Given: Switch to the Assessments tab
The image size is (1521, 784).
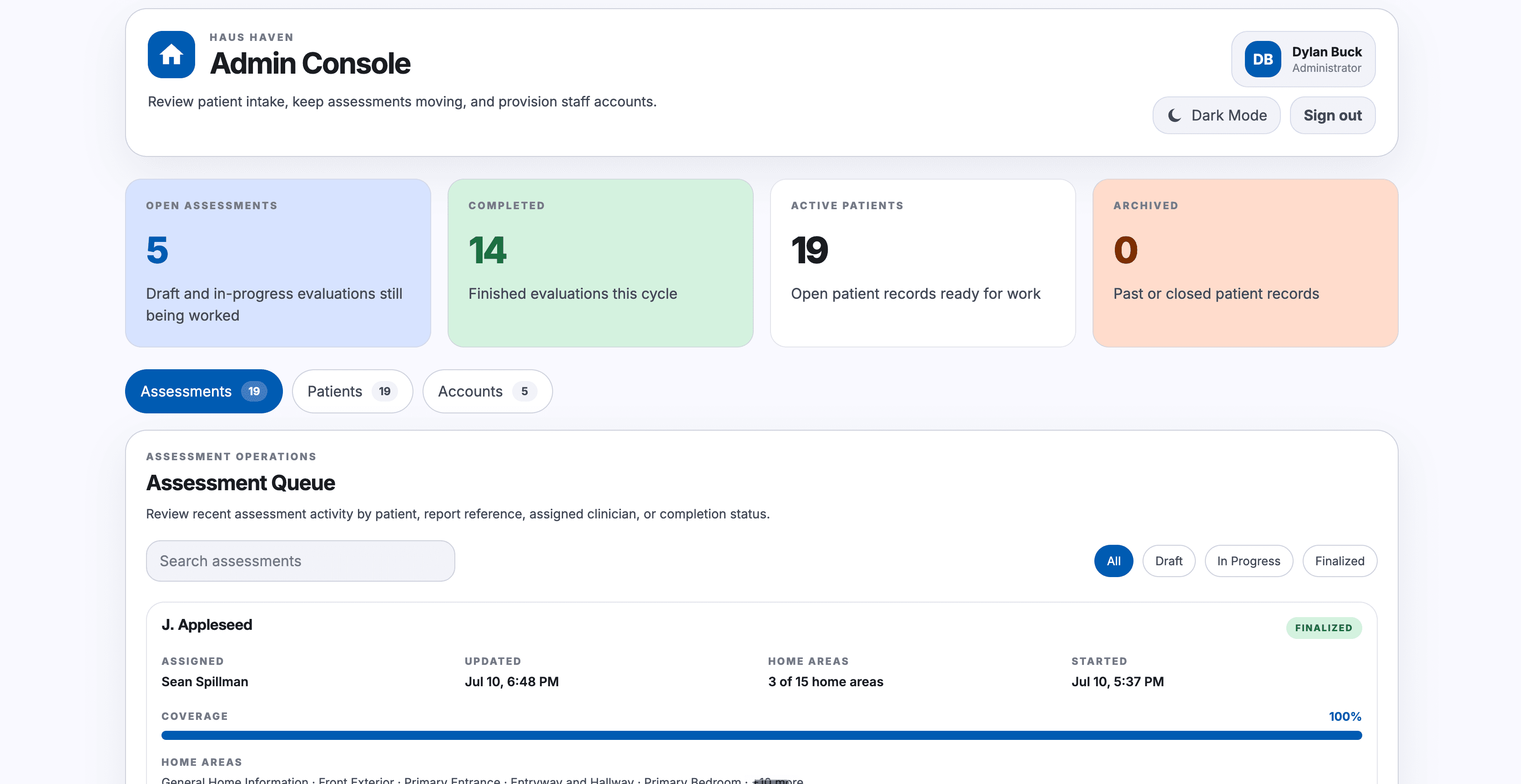Looking at the screenshot, I should point(204,392).
